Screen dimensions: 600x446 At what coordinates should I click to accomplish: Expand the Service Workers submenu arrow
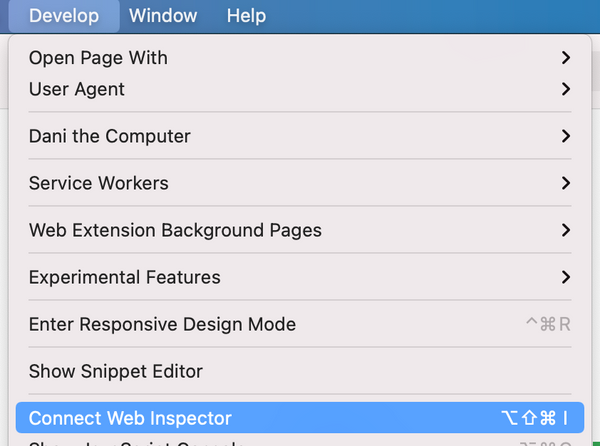tap(566, 183)
